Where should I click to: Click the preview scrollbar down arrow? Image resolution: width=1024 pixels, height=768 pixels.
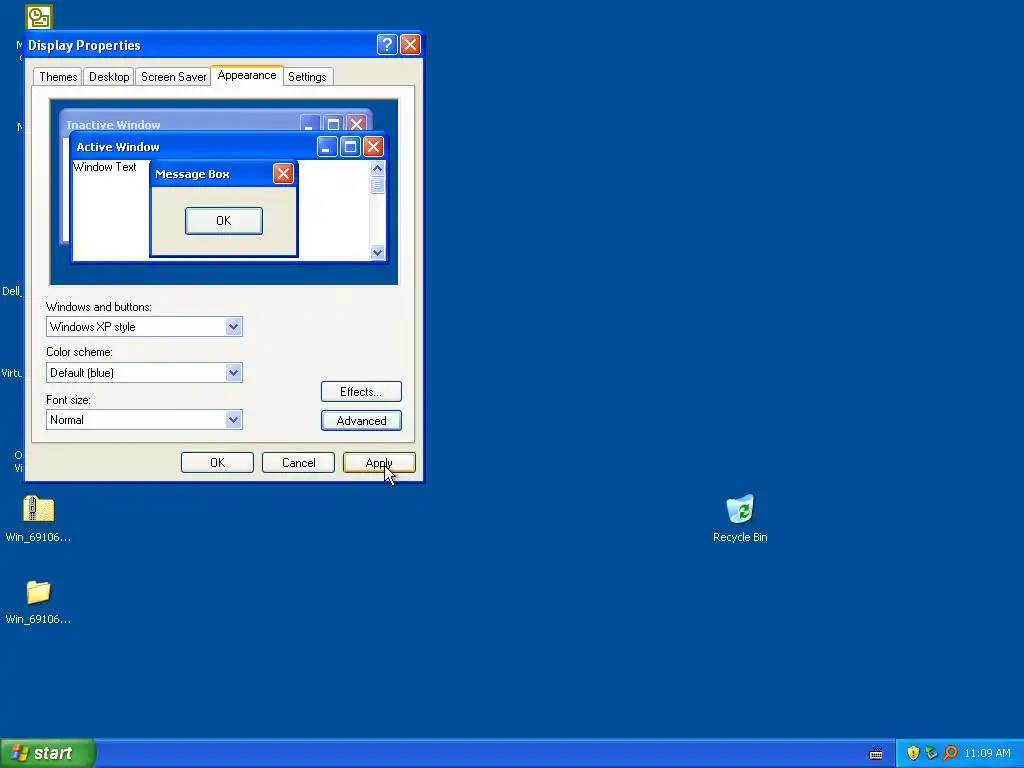tap(377, 252)
